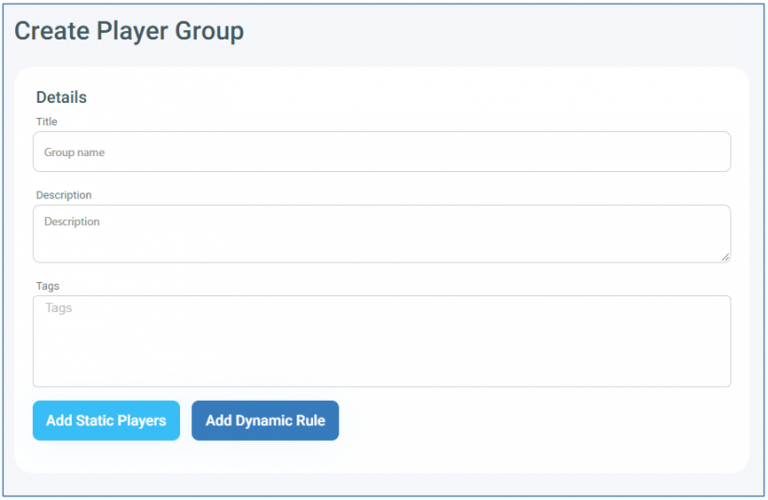Select the Tags input box
This screenshot has height=500, width=768.
click(x=381, y=341)
